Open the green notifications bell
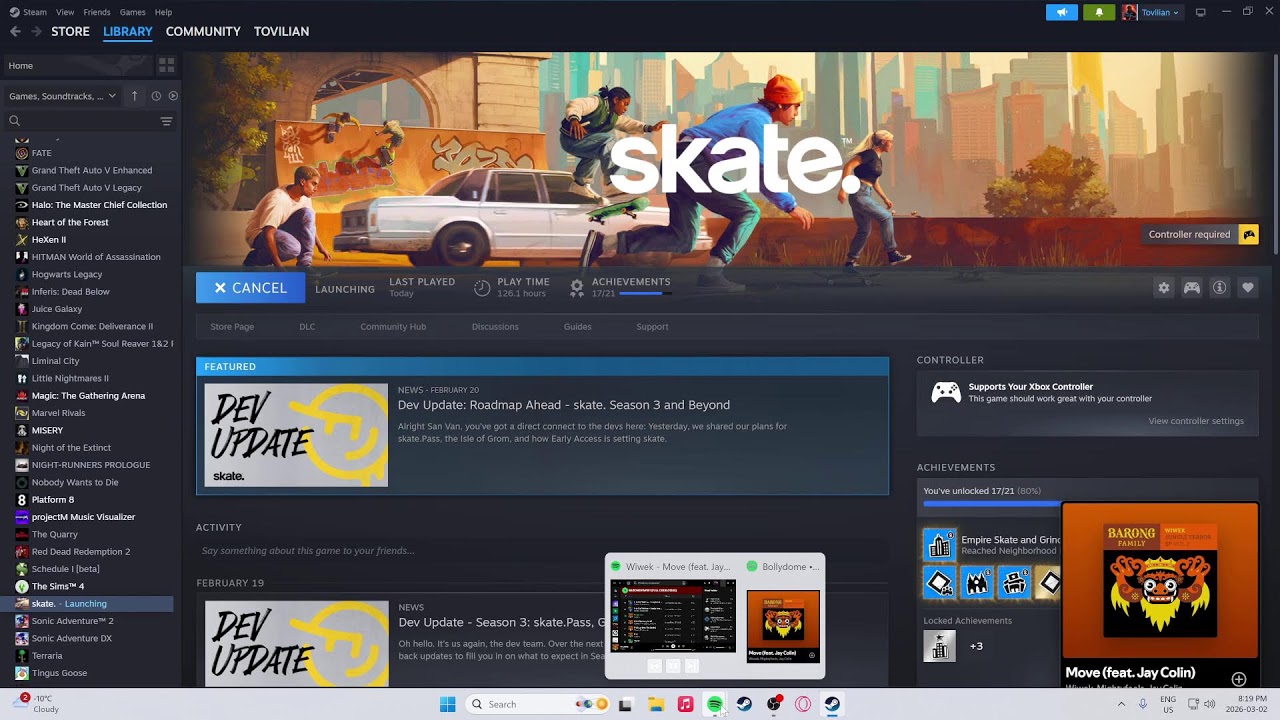 1099,12
